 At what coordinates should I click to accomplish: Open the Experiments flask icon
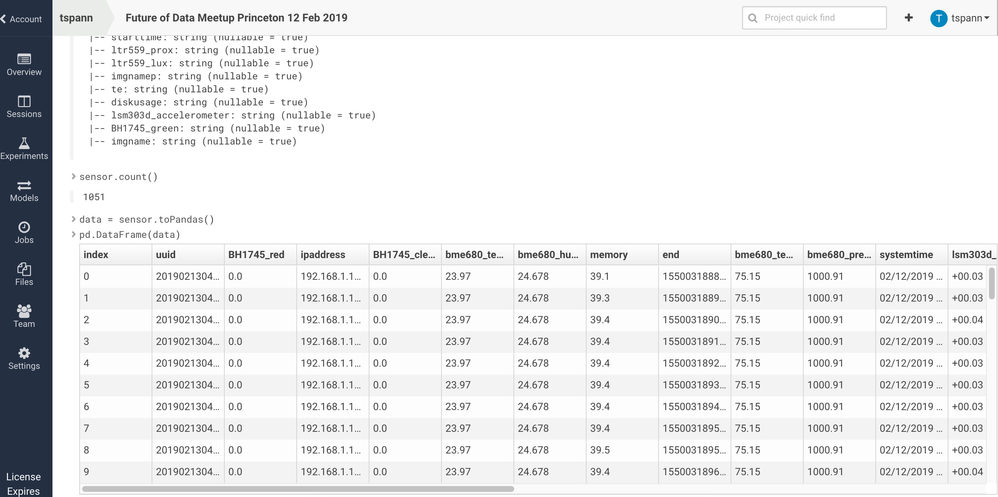(24, 144)
